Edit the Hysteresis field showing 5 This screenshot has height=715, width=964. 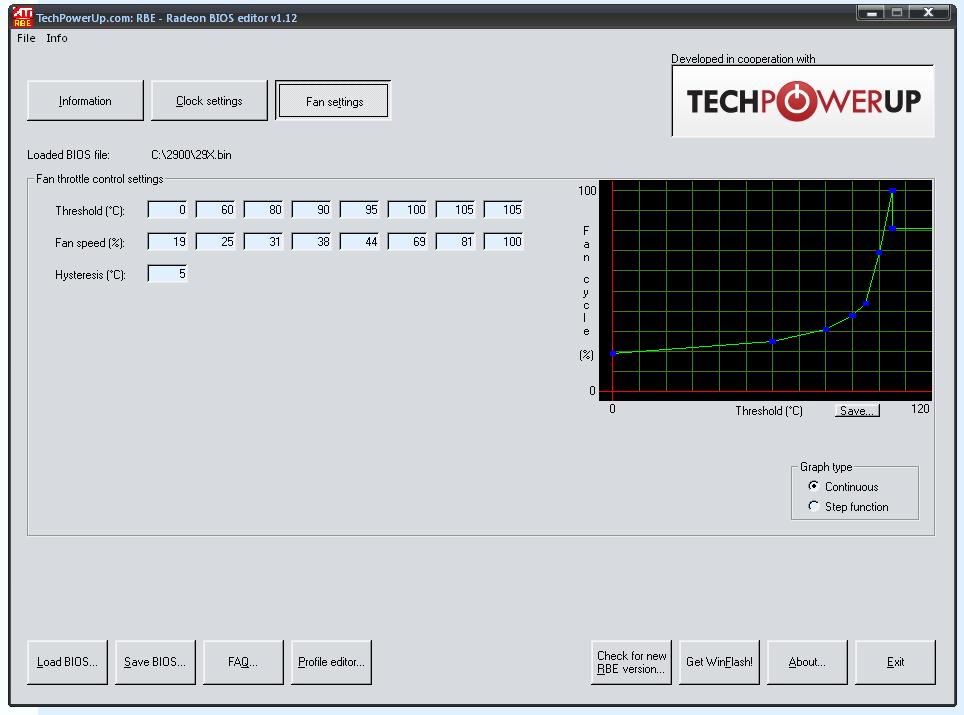tap(167, 274)
